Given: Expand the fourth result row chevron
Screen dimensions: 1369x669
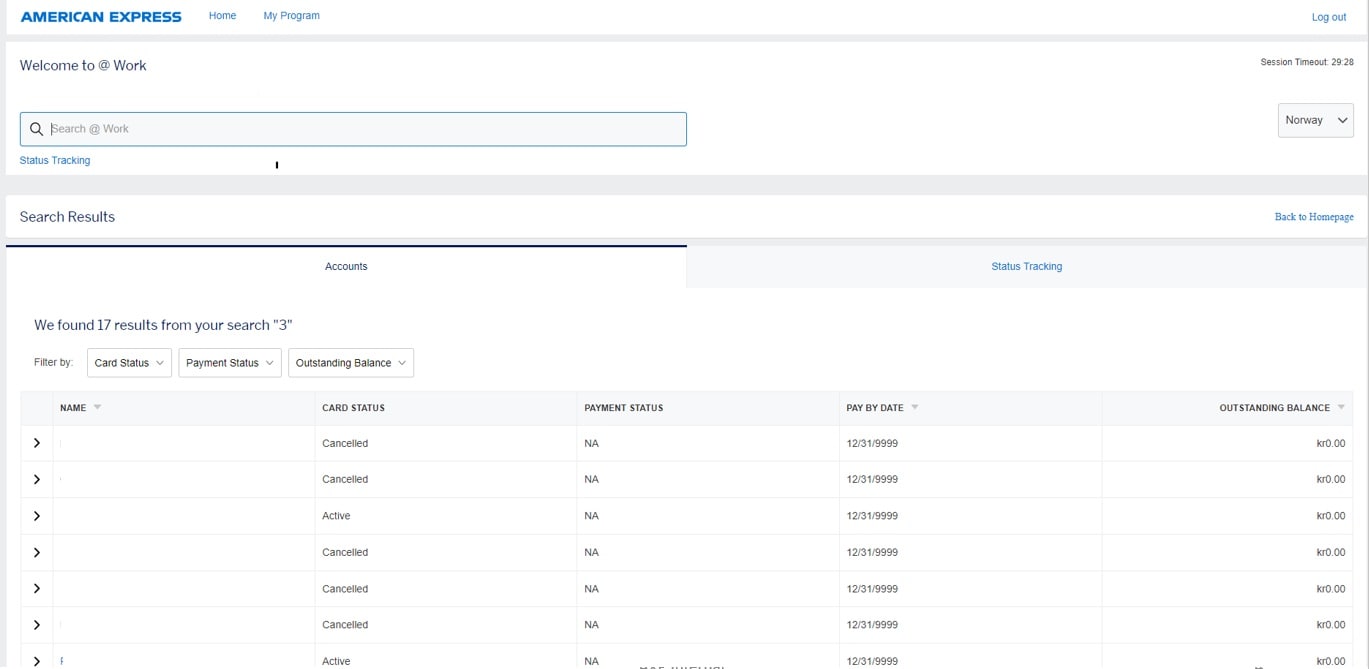Looking at the screenshot, I should click(37, 553).
